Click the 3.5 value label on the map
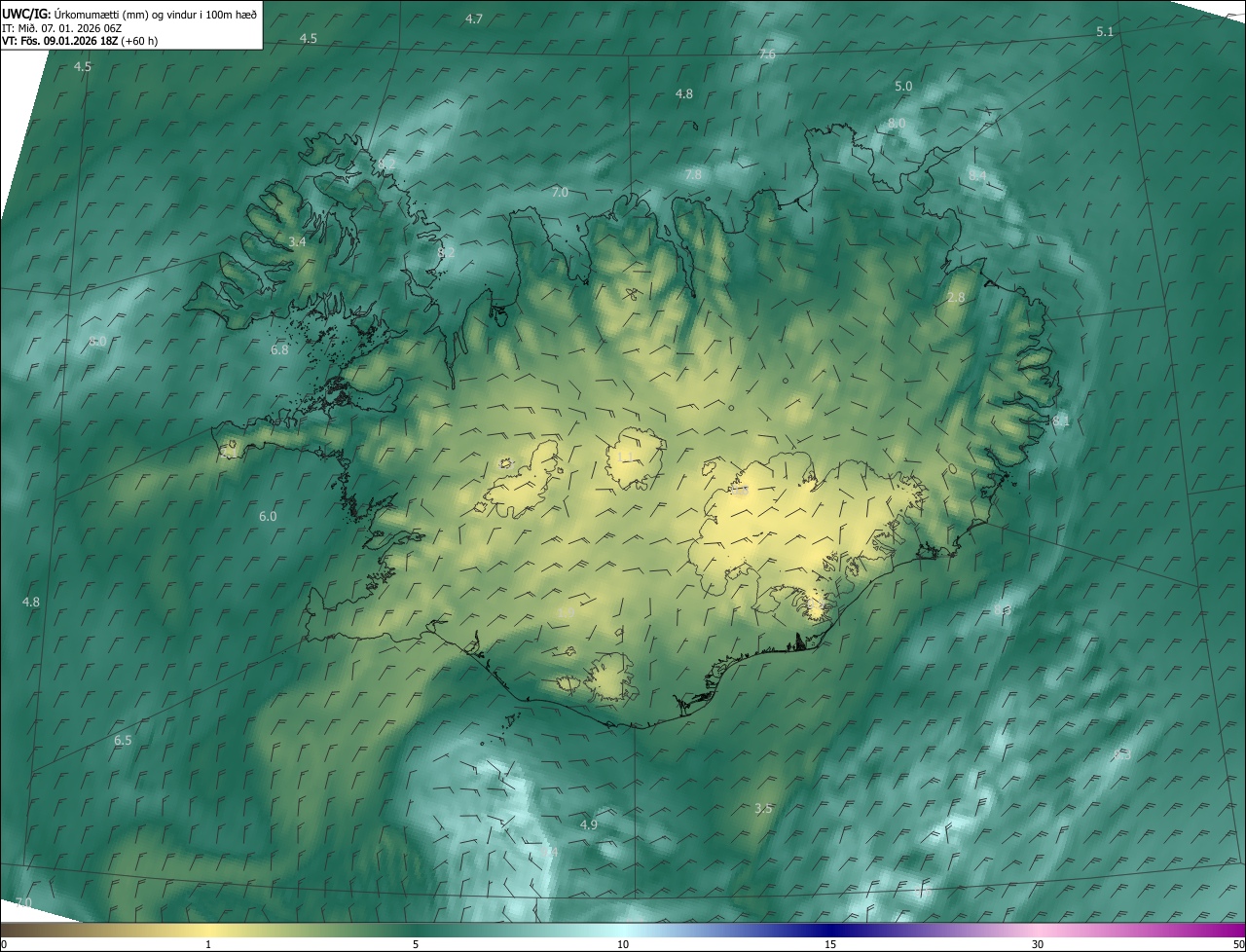This screenshot has width=1246, height=952. (x=763, y=809)
